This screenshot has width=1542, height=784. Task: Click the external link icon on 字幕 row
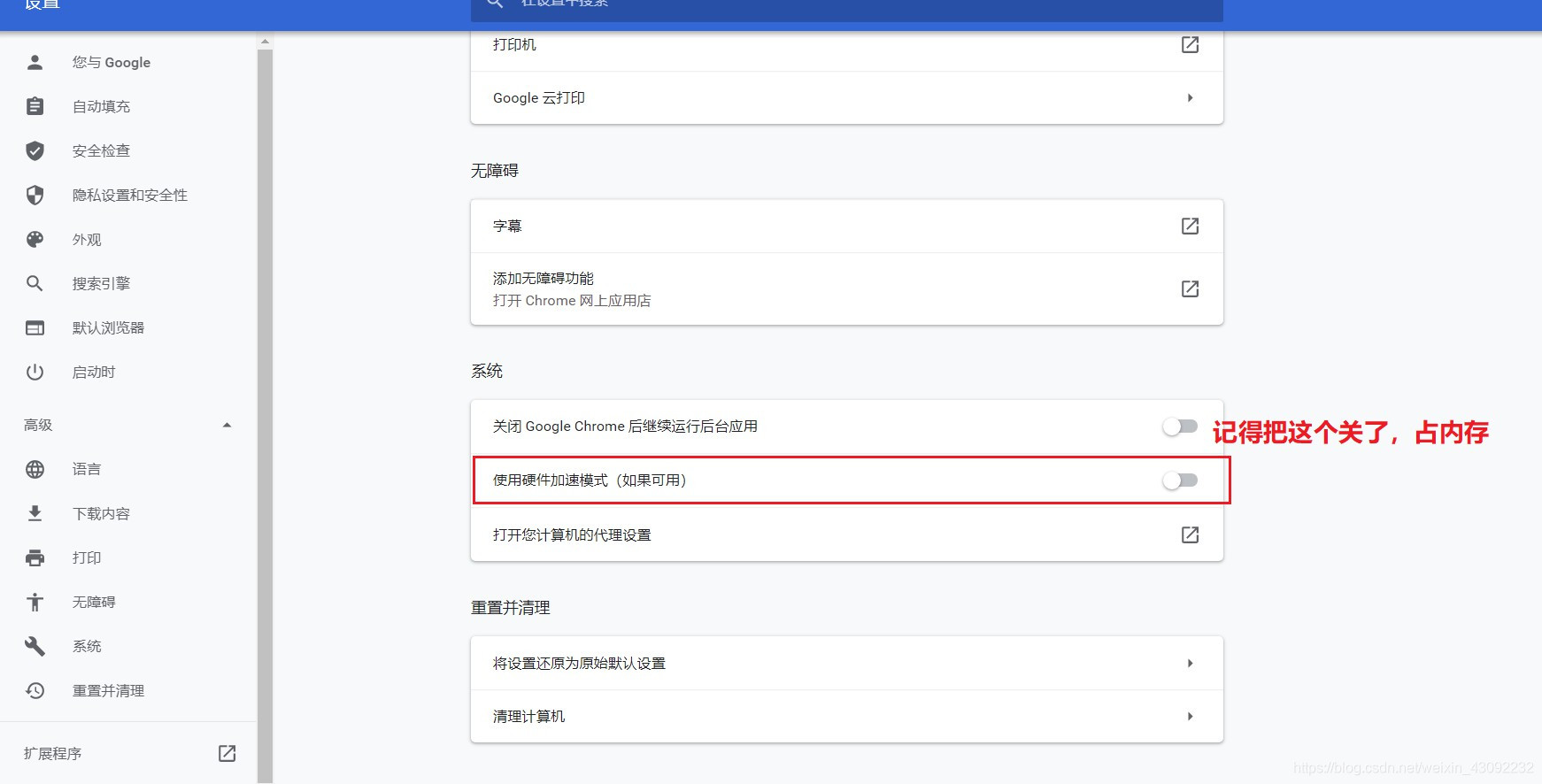tap(1190, 226)
